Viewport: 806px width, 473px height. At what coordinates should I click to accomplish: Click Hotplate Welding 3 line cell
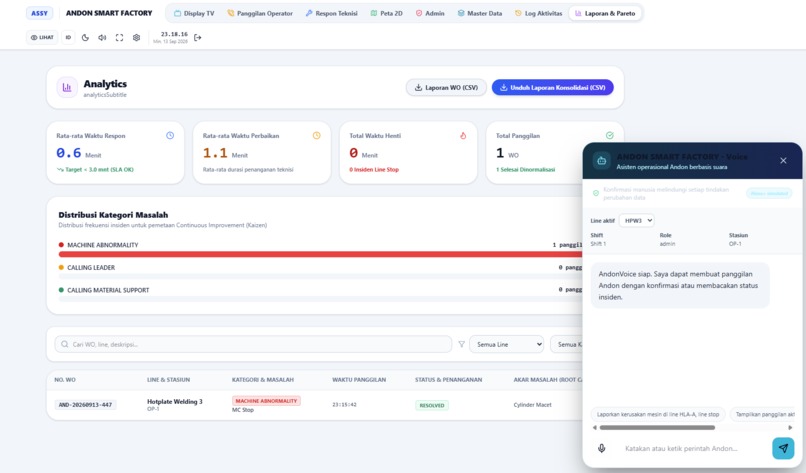click(x=175, y=402)
